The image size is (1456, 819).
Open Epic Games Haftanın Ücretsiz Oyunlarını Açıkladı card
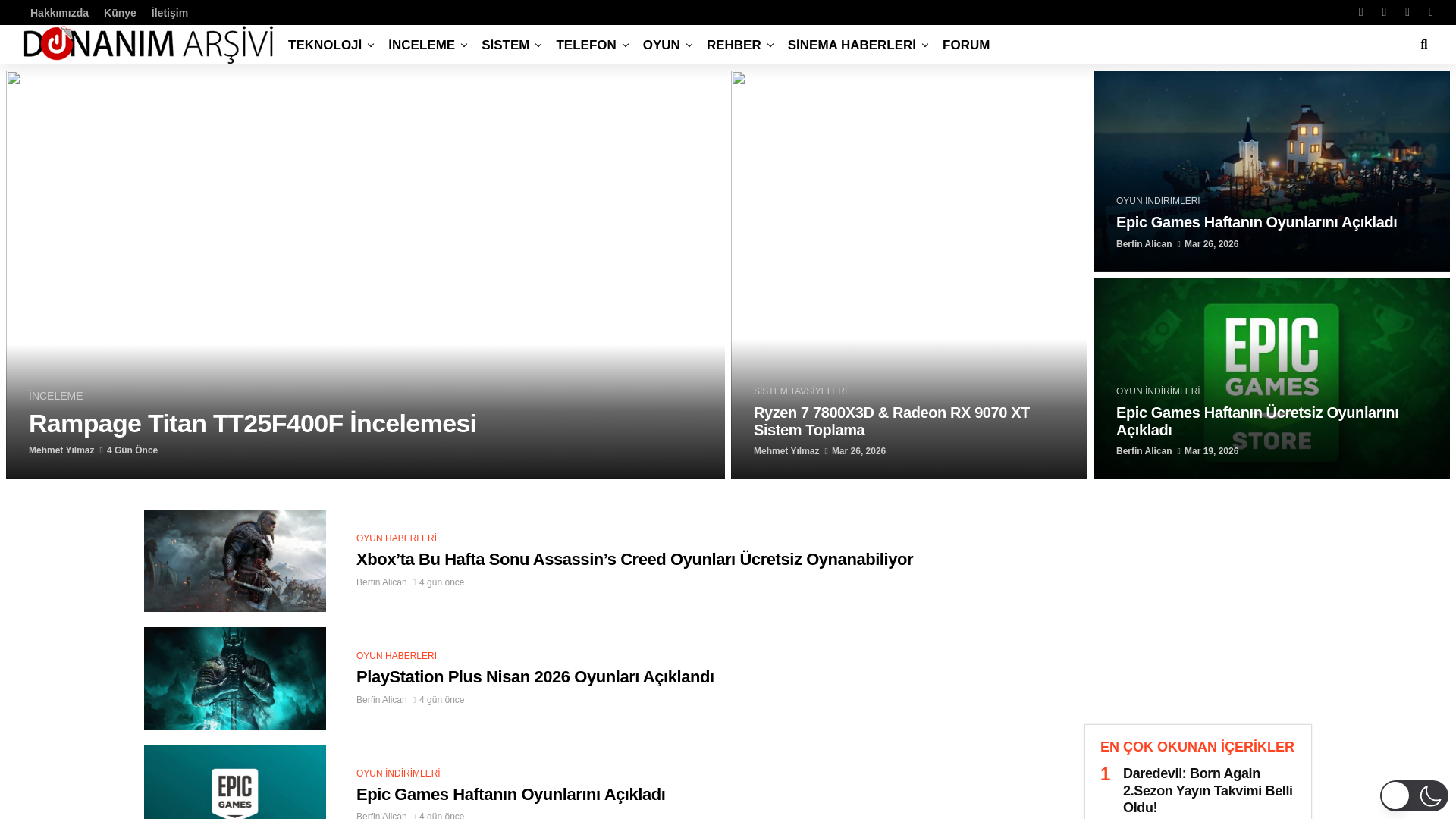point(1257,421)
